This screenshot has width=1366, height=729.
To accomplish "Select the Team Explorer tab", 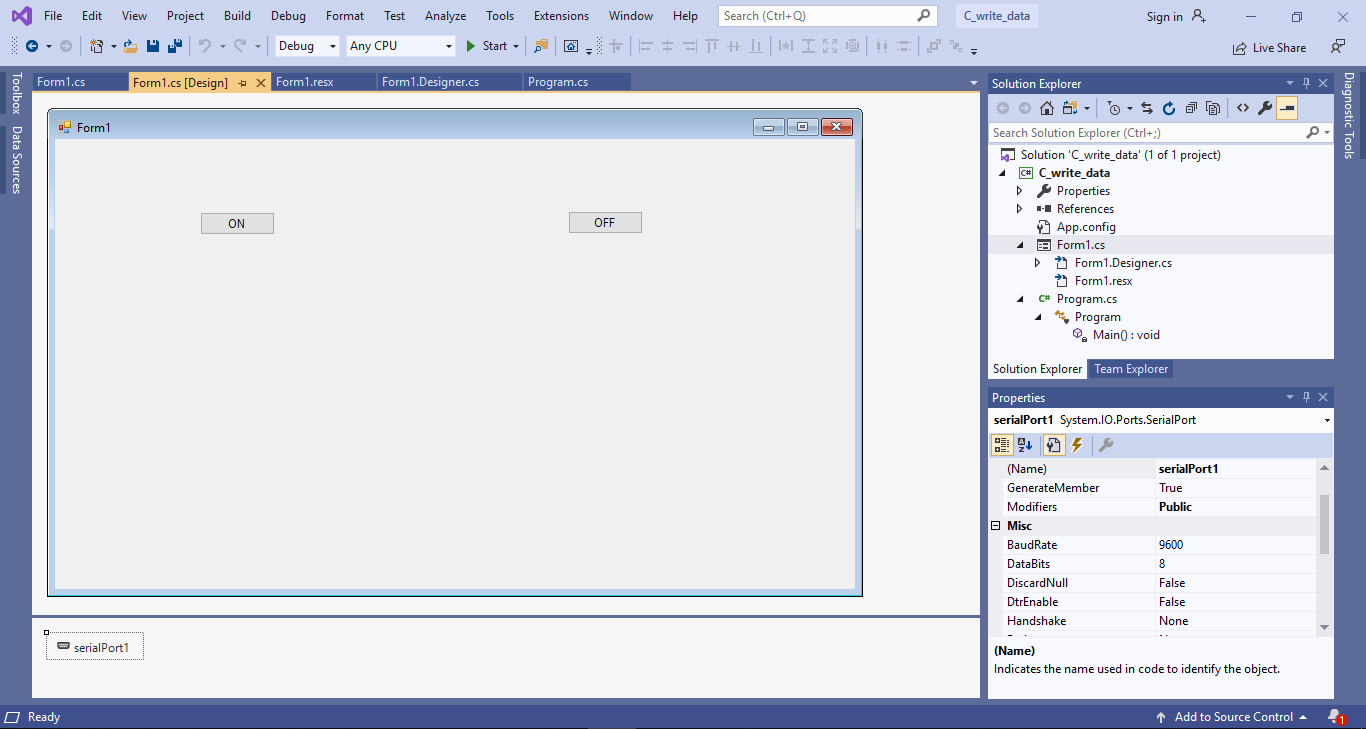I will [x=1130, y=368].
